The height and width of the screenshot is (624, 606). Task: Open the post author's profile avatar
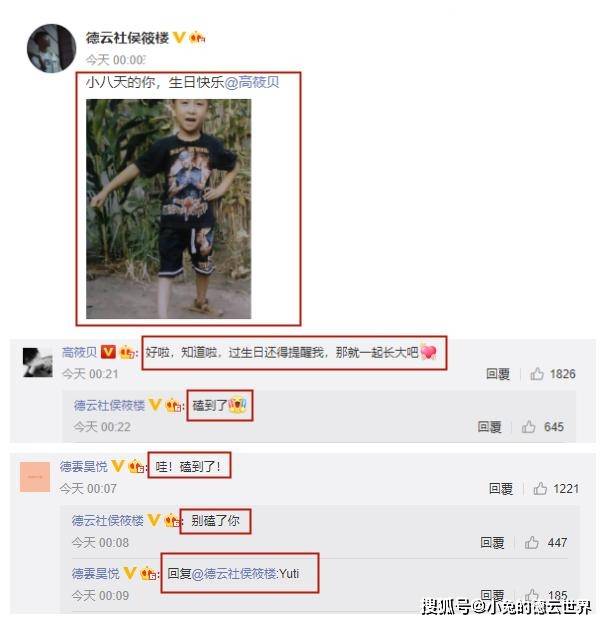pos(51,48)
